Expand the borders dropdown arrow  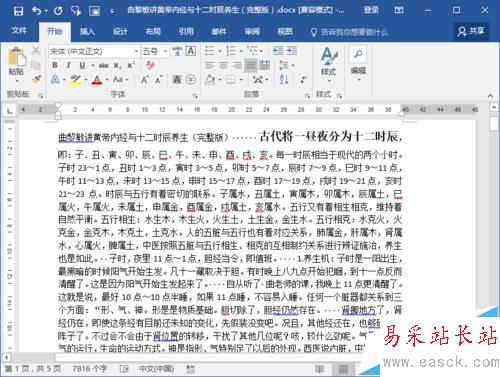(241, 80)
